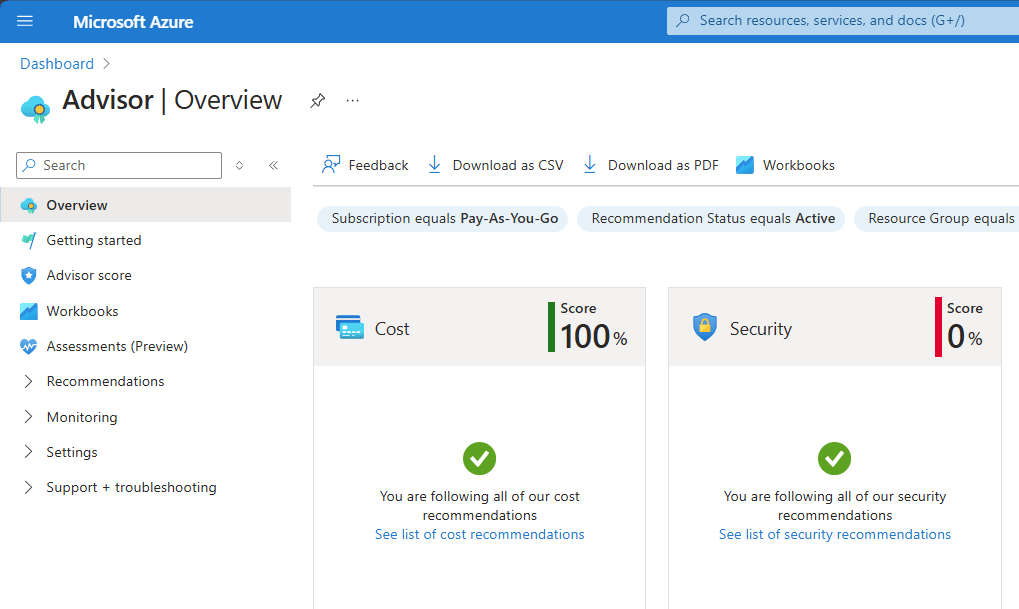
Task: Click the Advisor score shield icon
Action: click(29, 276)
